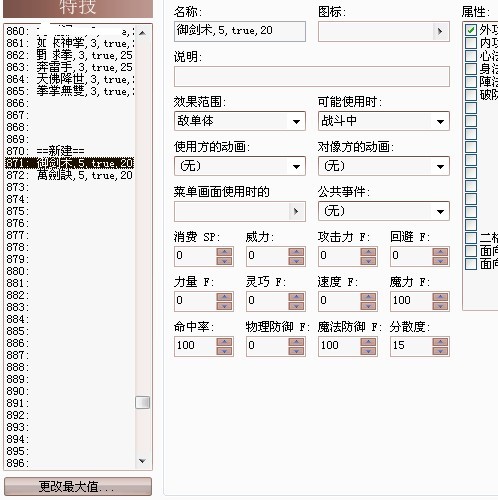
Task: Select empty skill slot 896
Action: pos(69,463)
